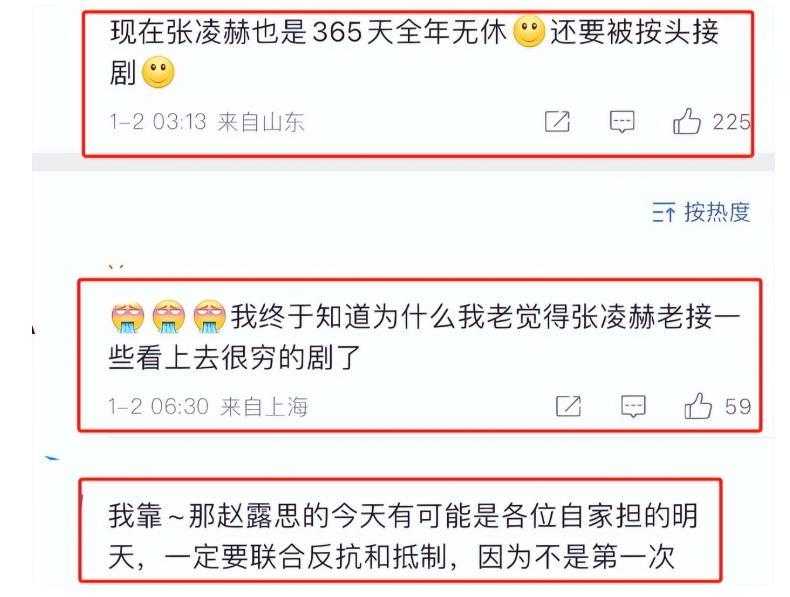This screenshot has width=790, height=597.
Task: Click the 来自山东 location label
Action: click(261, 122)
